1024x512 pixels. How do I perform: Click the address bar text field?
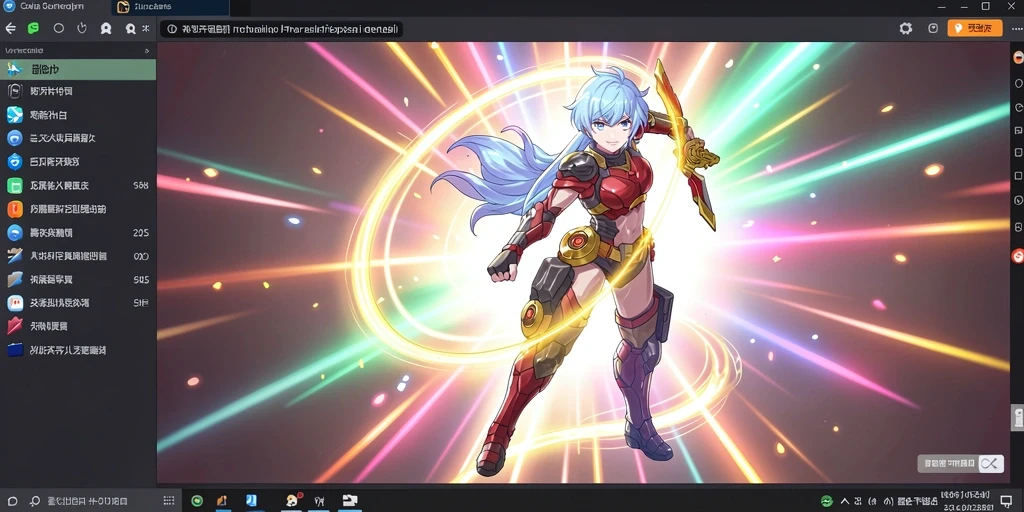(x=281, y=29)
